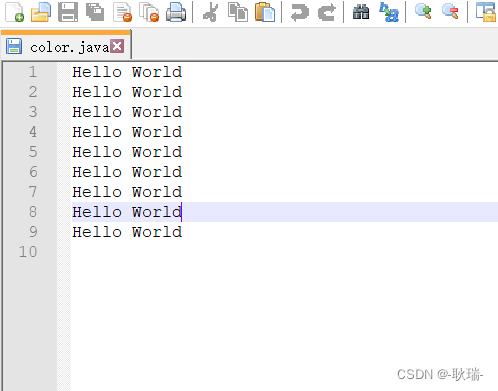Place cursor in Hello World on line 9
Image resolution: width=498 pixels, height=391 pixels.
(x=127, y=232)
